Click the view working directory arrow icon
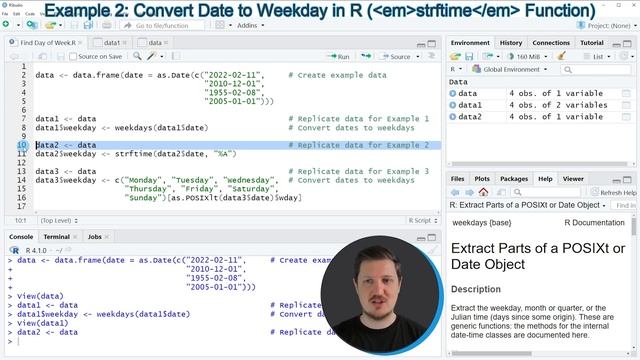640x360 pixels. pyautogui.click(x=68, y=250)
